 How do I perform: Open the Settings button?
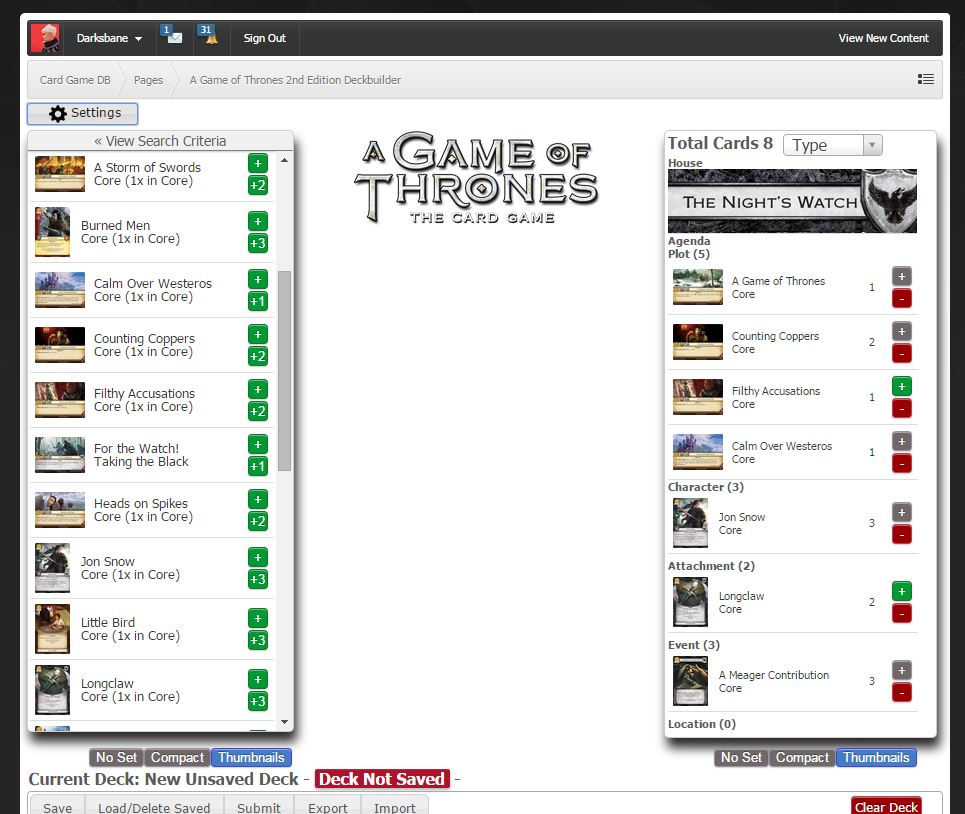point(82,113)
